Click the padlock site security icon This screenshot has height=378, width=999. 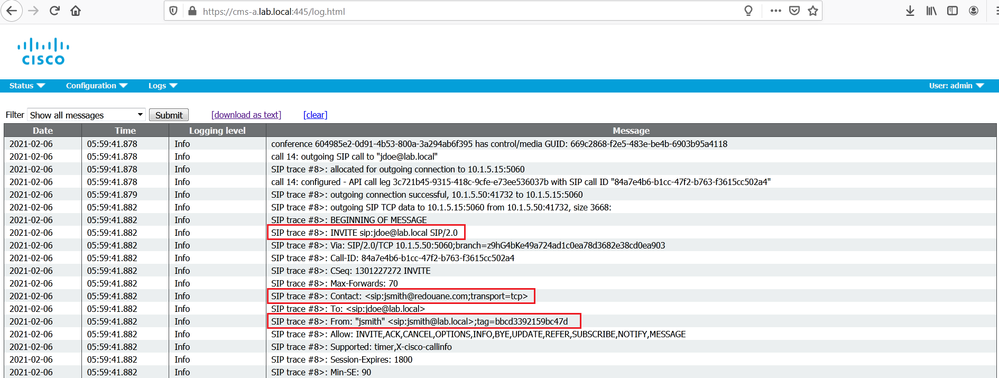pyautogui.click(x=191, y=11)
